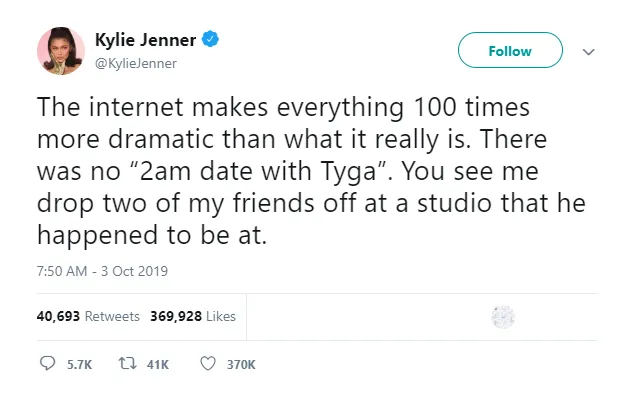Click the 5.7K reply count
The height and width of the screenshot is (398, 634).
coord(80,364)
